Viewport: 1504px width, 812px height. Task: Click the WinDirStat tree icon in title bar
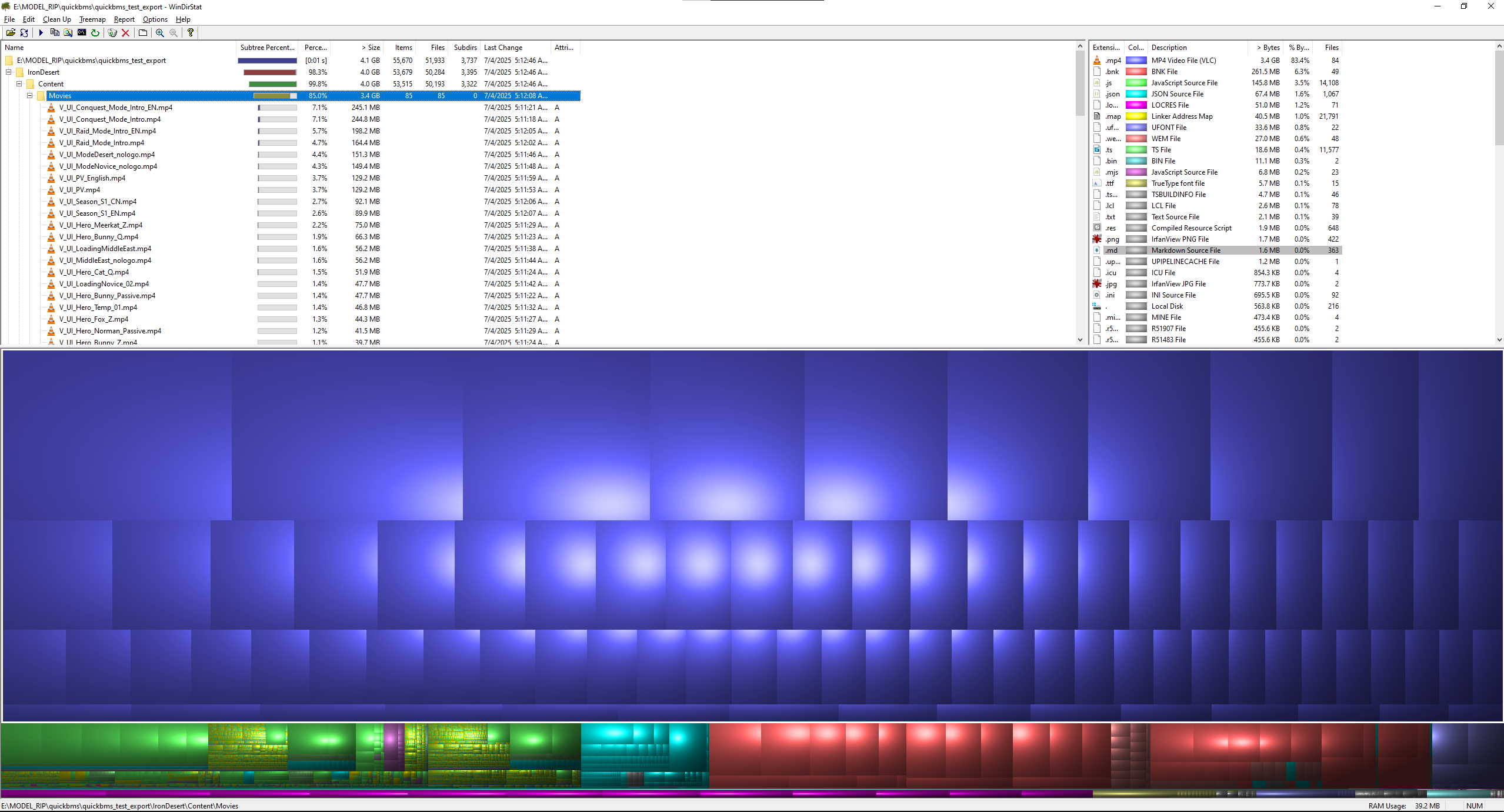6,6
